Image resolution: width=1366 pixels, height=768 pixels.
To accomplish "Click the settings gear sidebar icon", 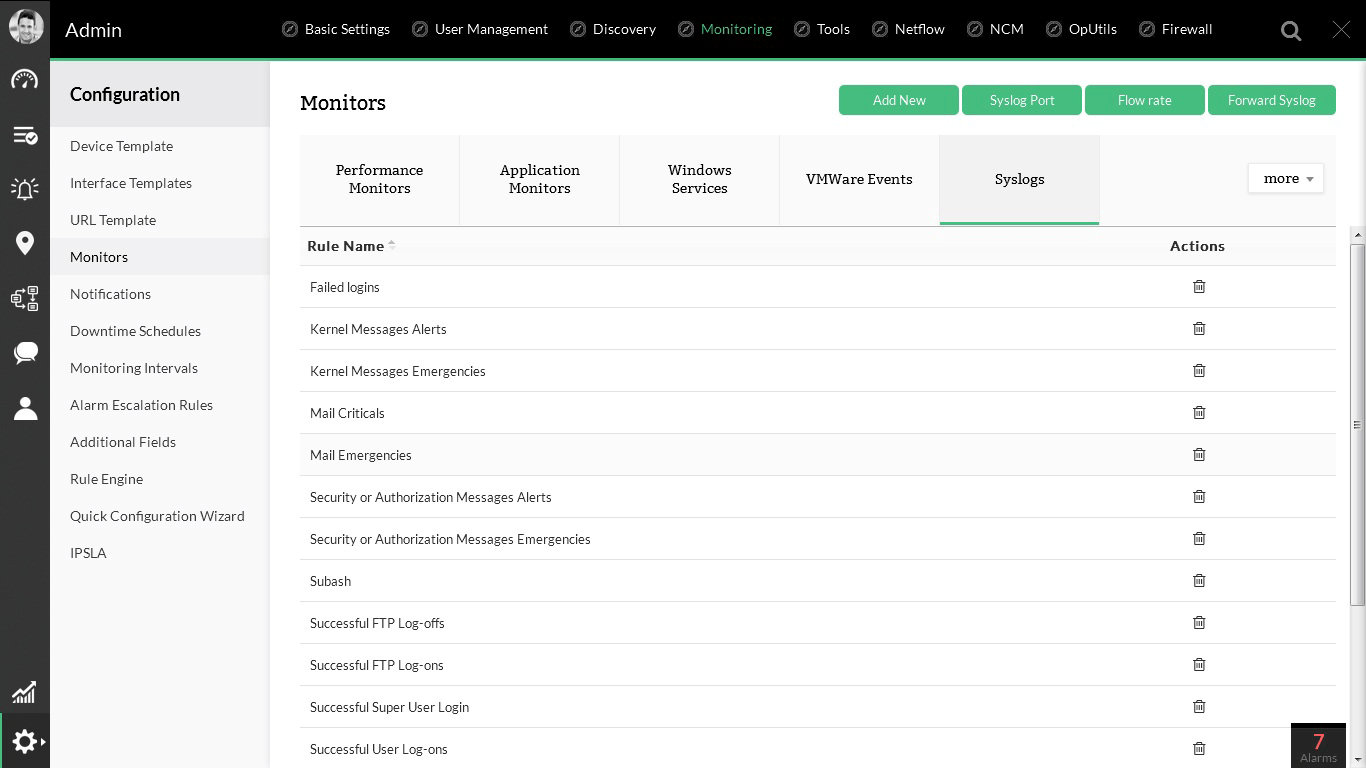I will (25, 741).
